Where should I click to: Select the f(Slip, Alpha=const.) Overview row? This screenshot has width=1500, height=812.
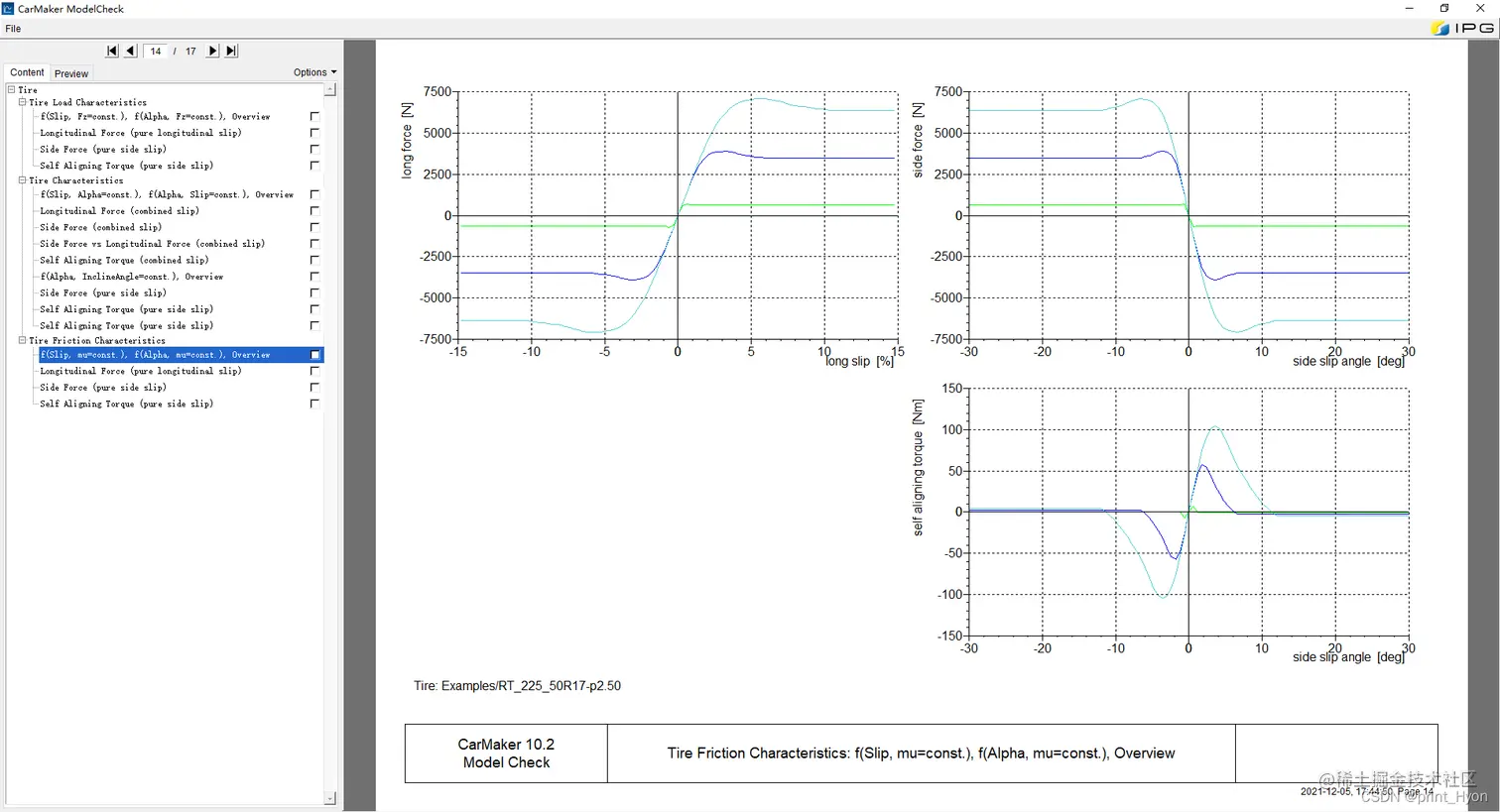pos(167,194)
